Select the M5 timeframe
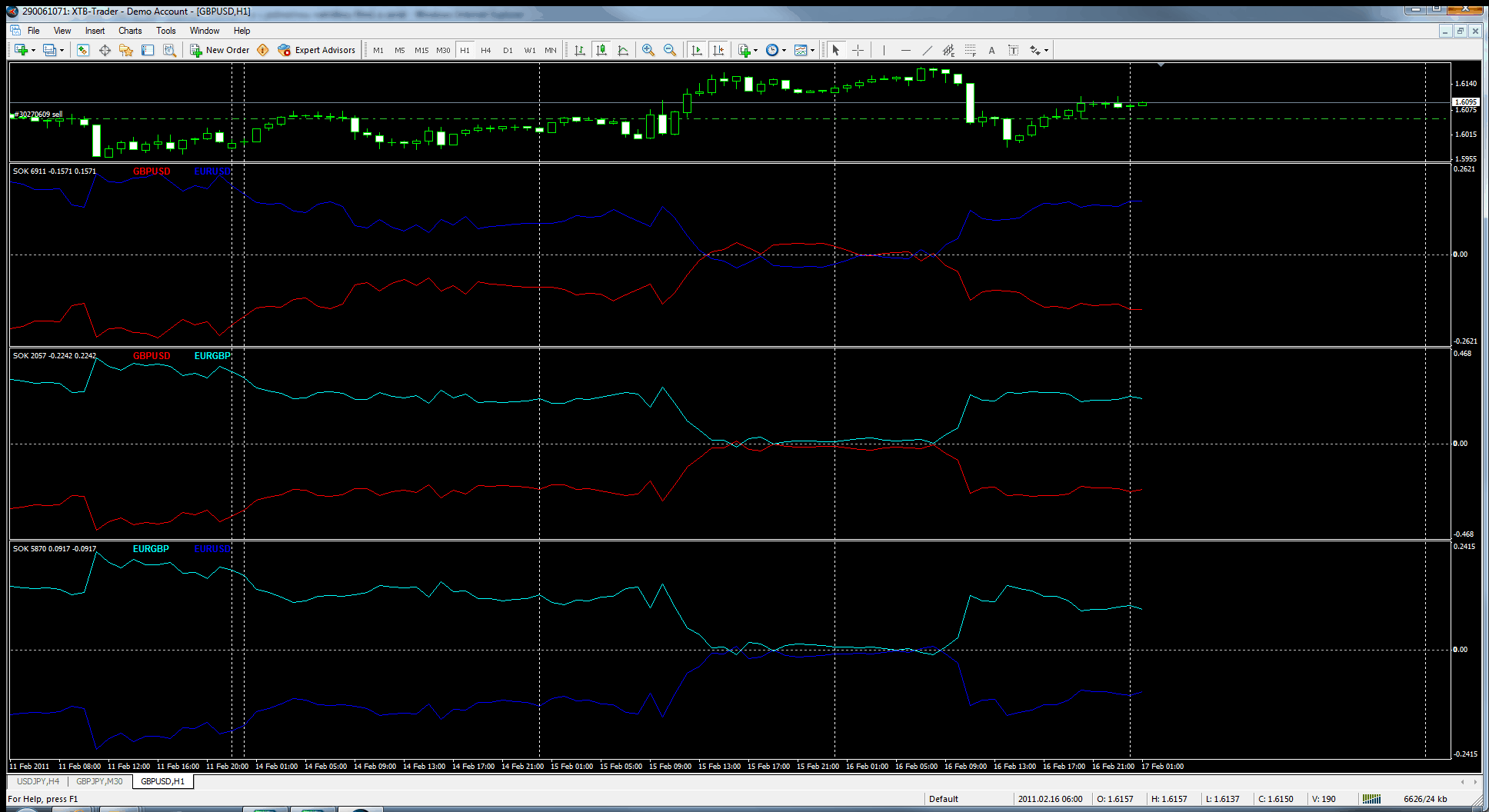Image resolution: width=1489 pixels, height=812 pixels. (400, 50)
